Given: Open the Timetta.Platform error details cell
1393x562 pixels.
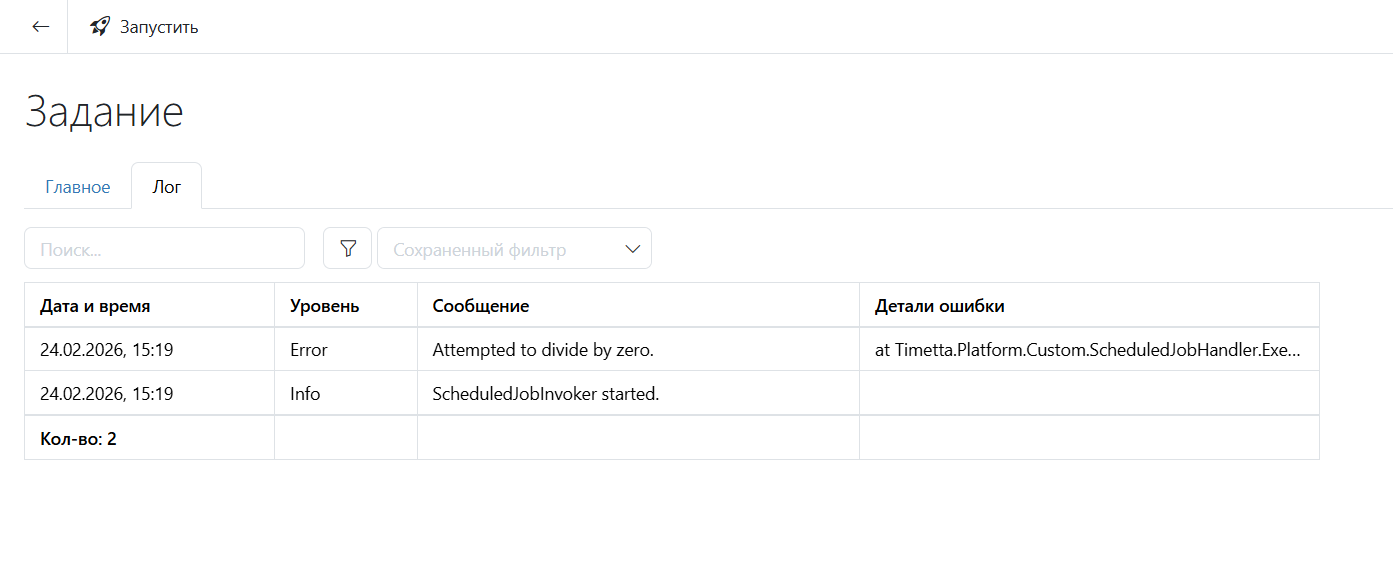Looking at the screenshot, I should pyautogui.click(x=1088, y=350).
